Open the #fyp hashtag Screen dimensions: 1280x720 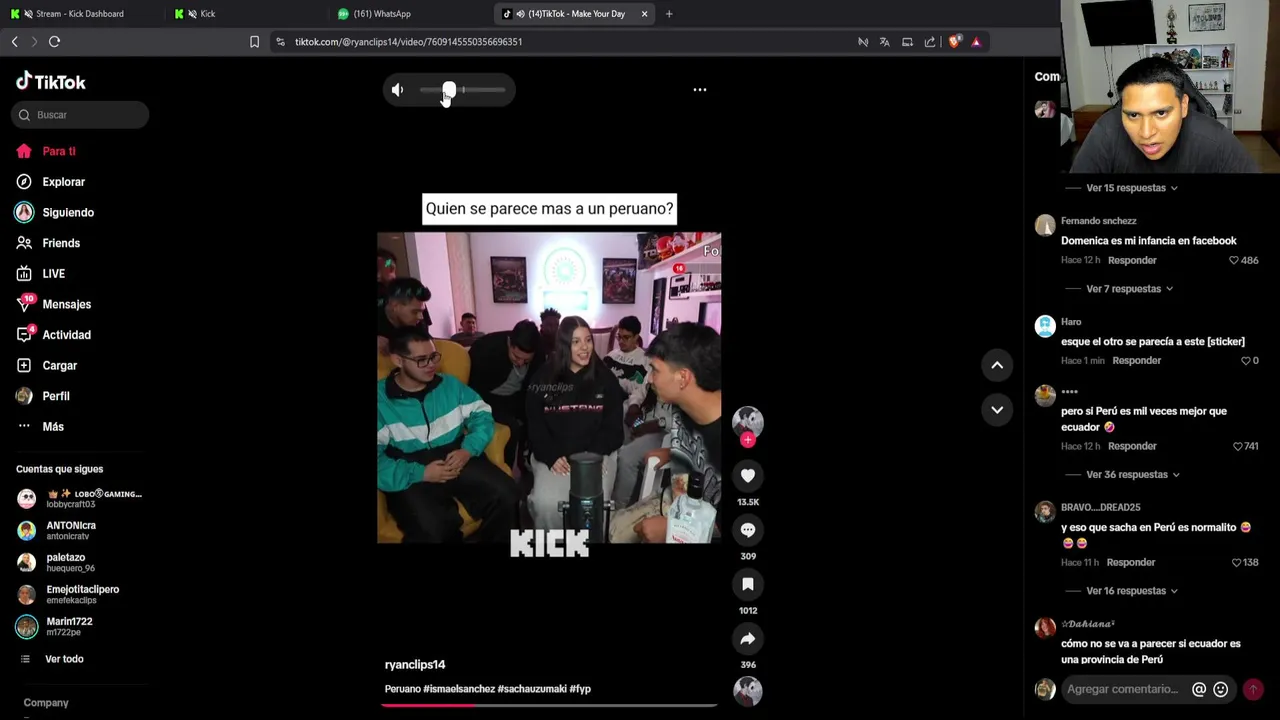580,689
